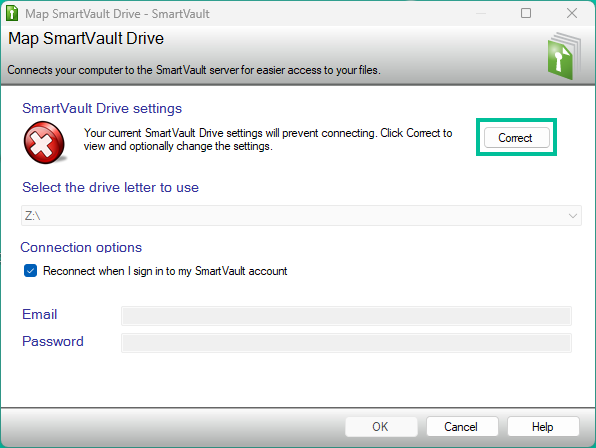Confirm with the OK button
Screen dimensions: 596x448
tap(381, 427)
